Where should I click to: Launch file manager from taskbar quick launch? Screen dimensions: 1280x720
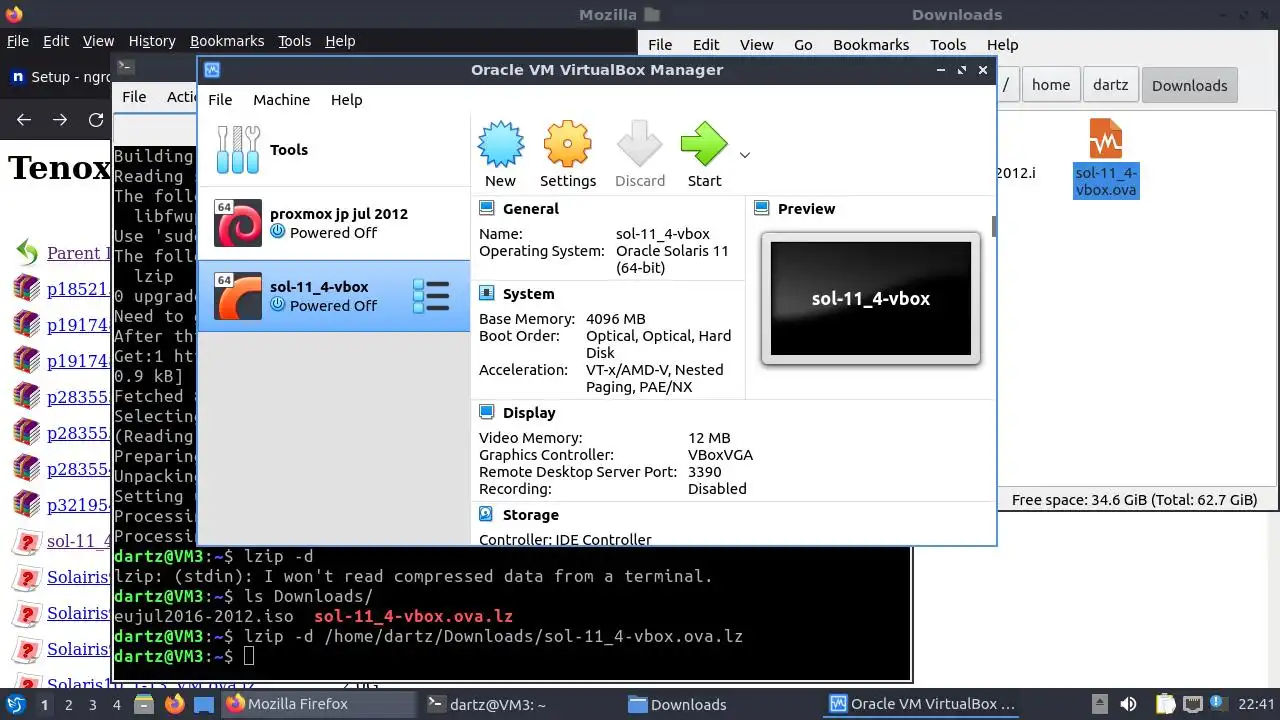pos(145,704)
